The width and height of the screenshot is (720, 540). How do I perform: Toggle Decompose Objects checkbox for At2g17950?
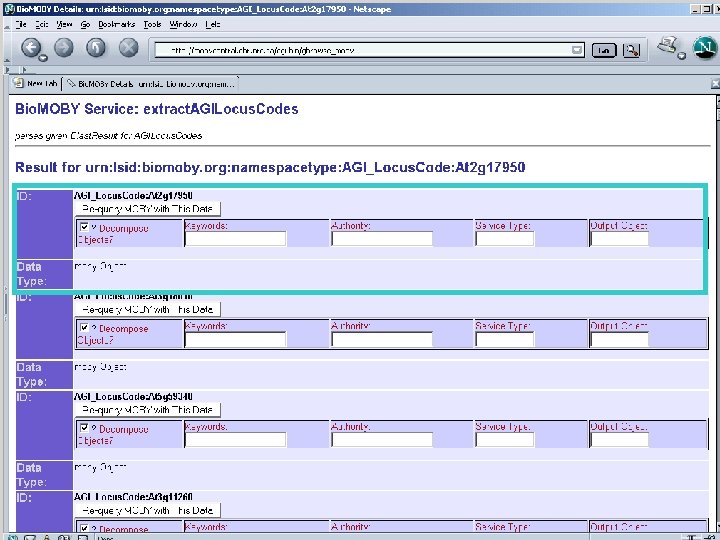tap(84, 227)
